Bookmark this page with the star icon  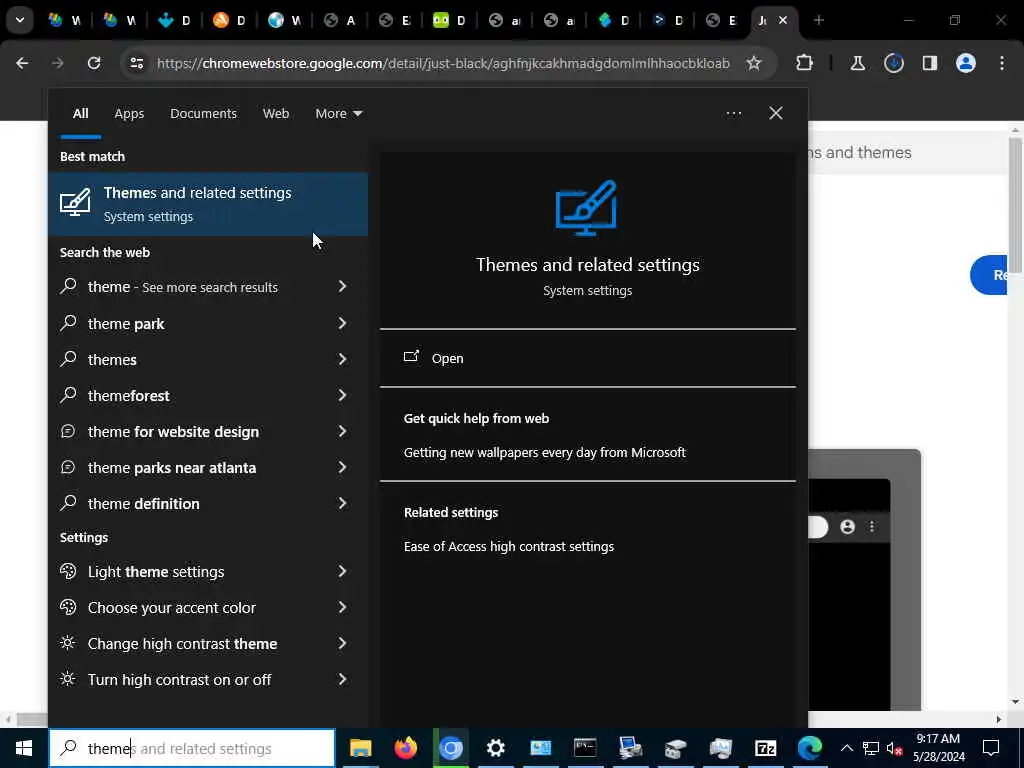[754, 63]
